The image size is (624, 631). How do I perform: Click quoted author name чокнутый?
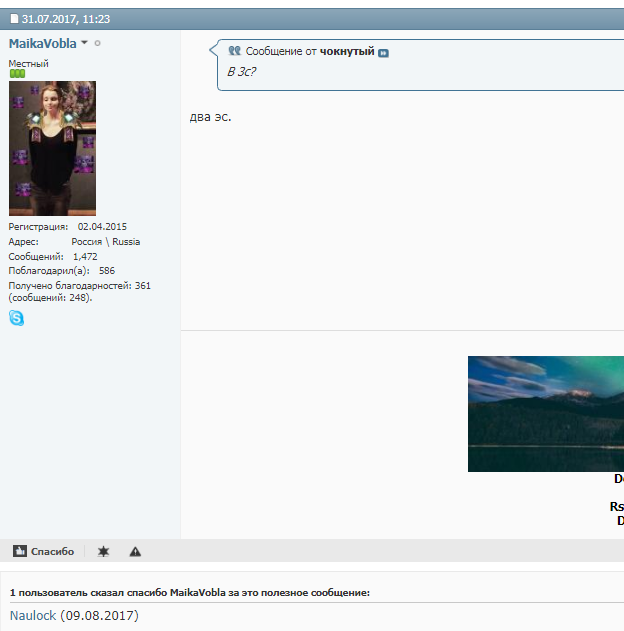(347, 51)
